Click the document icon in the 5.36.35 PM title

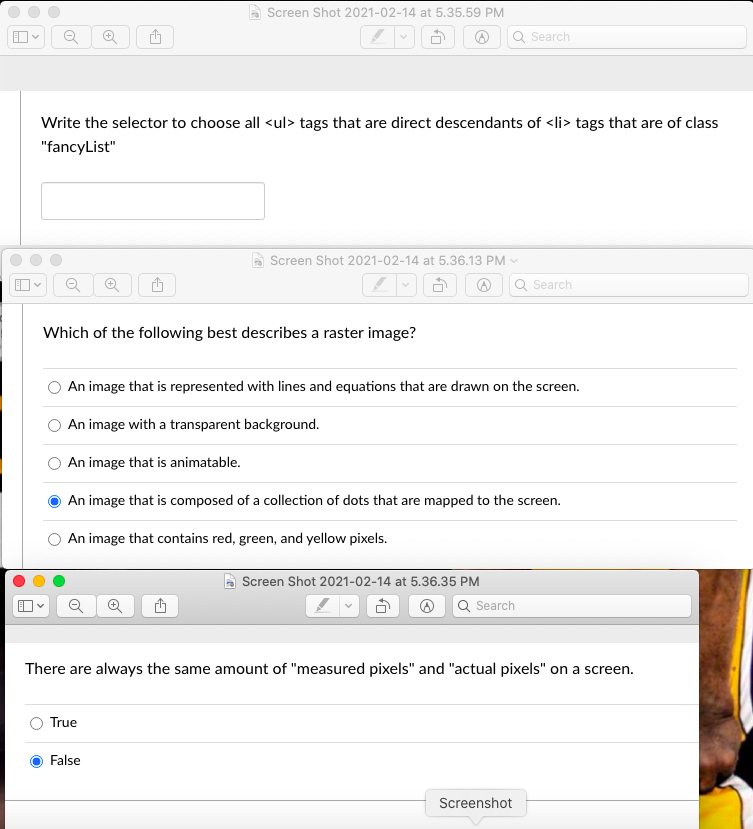click(230, 581)
